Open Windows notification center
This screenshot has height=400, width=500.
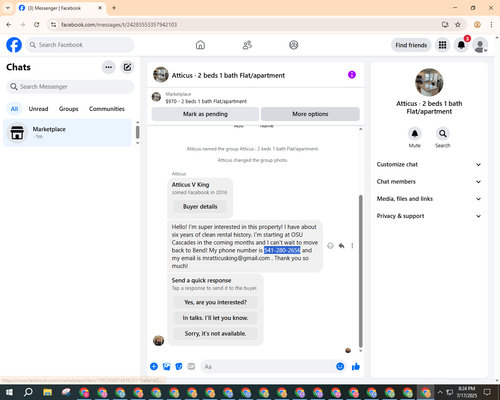pyautogui.click(x=487, y=392)
